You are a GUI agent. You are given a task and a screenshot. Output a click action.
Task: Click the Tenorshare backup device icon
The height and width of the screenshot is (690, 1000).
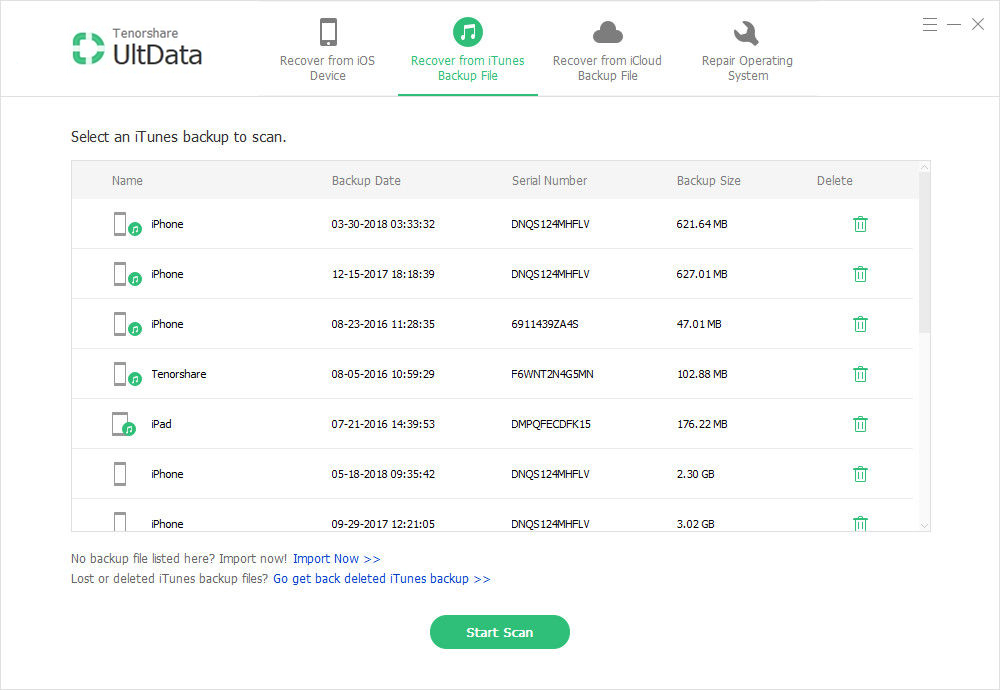pyautogui.click(x=127, y=374)
